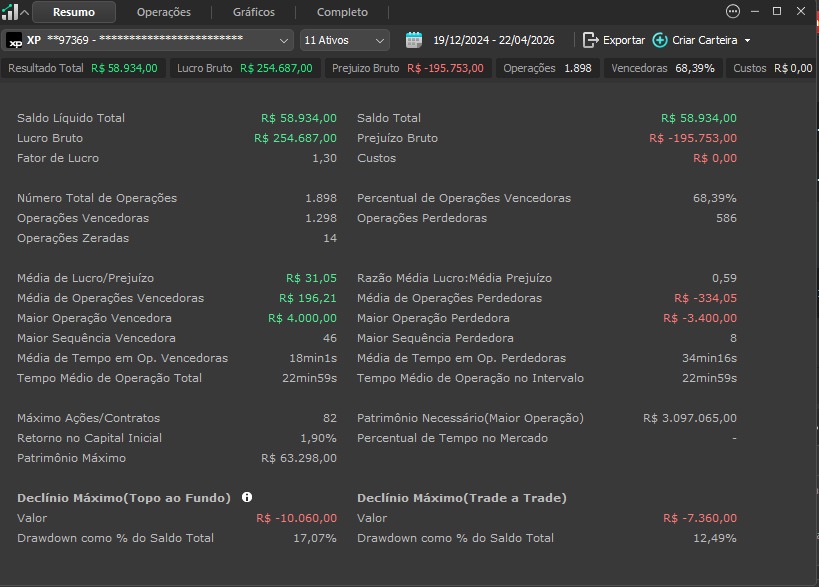Click the calendar date range icon
819x587 pixels.
[x=414, y=40]
